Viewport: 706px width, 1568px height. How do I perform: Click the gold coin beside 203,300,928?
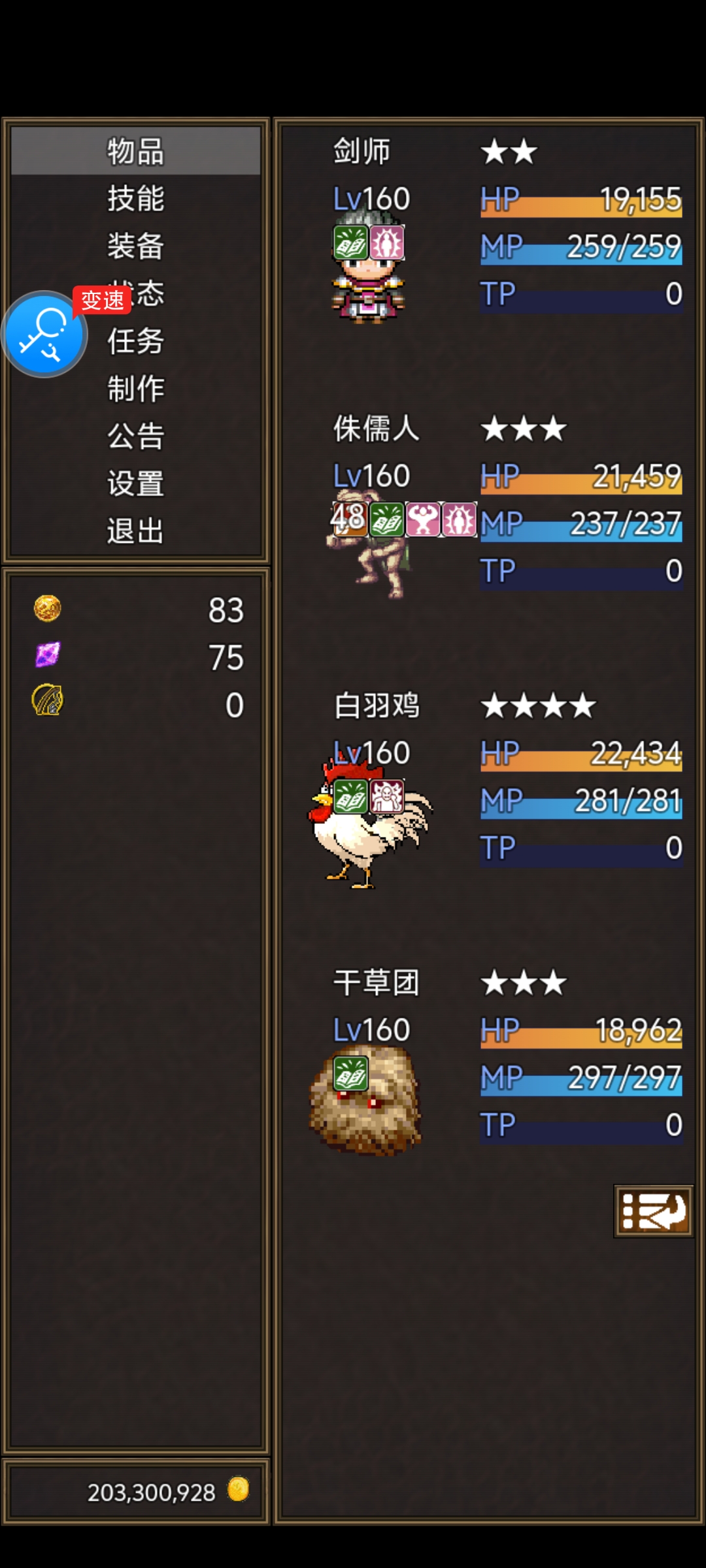pos(238,1489)
